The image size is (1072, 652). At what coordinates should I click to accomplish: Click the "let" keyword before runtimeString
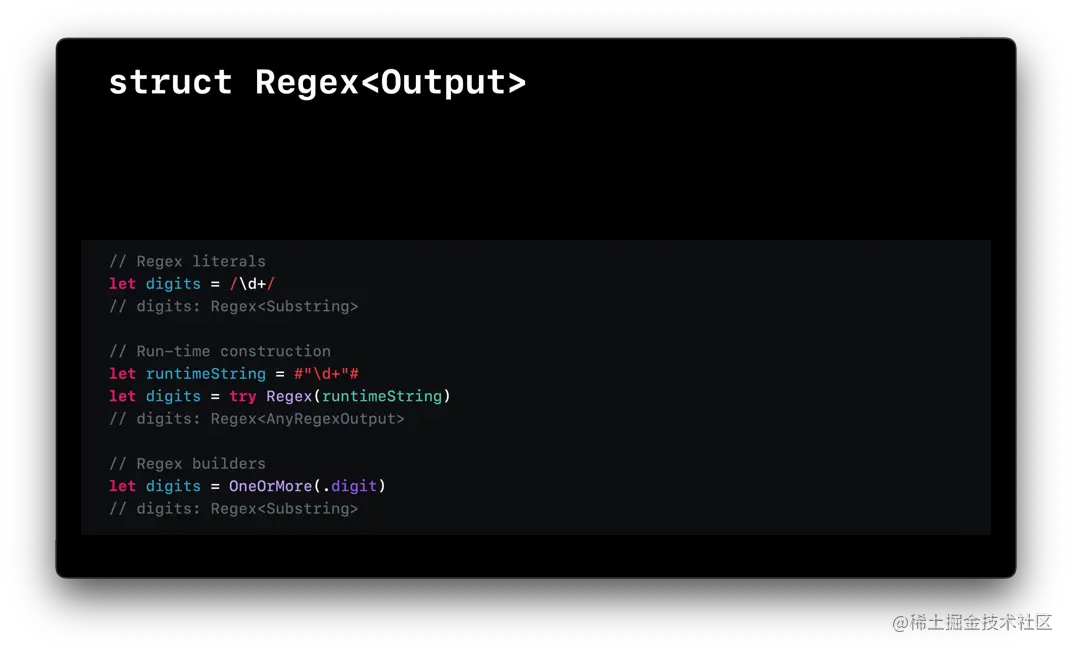(x=122, y=374)
